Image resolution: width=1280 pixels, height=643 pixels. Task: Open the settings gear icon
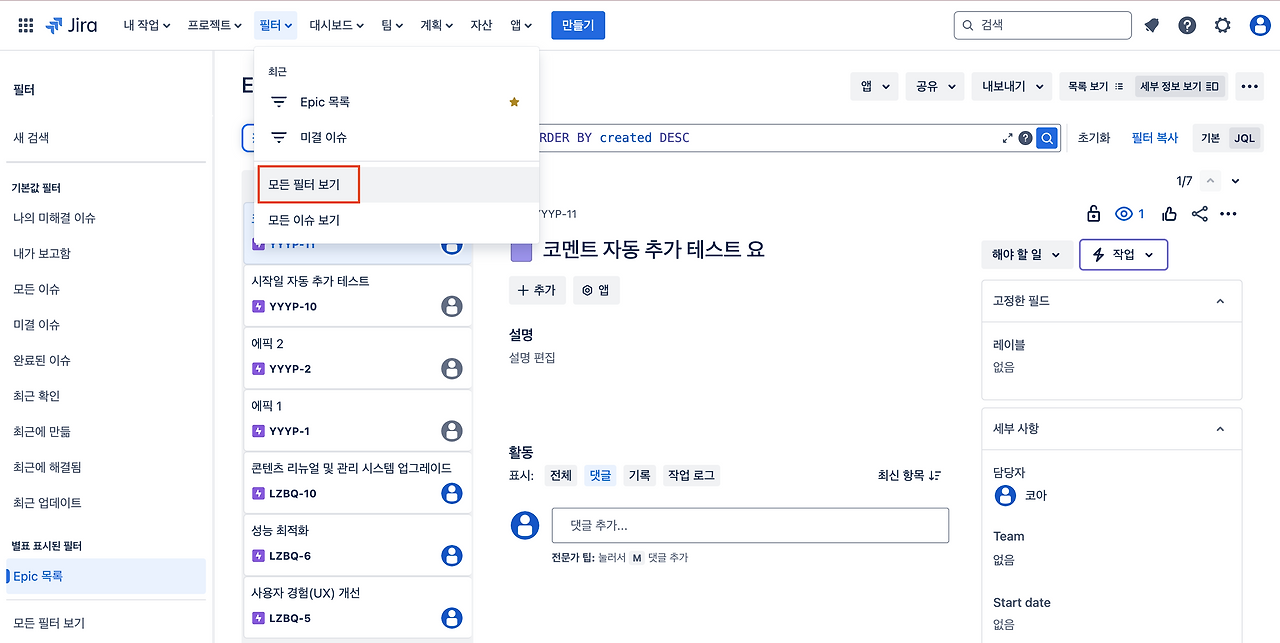click(x=1222, y=25)
